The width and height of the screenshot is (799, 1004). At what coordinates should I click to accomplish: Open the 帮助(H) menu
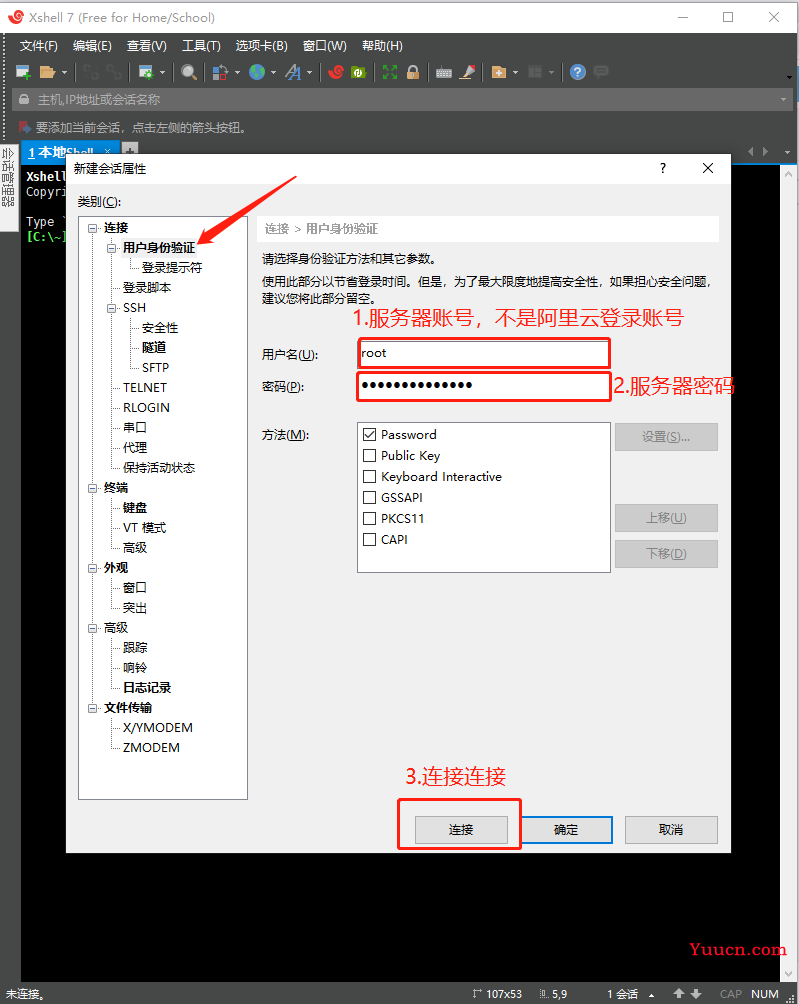(x=382, y=46)
